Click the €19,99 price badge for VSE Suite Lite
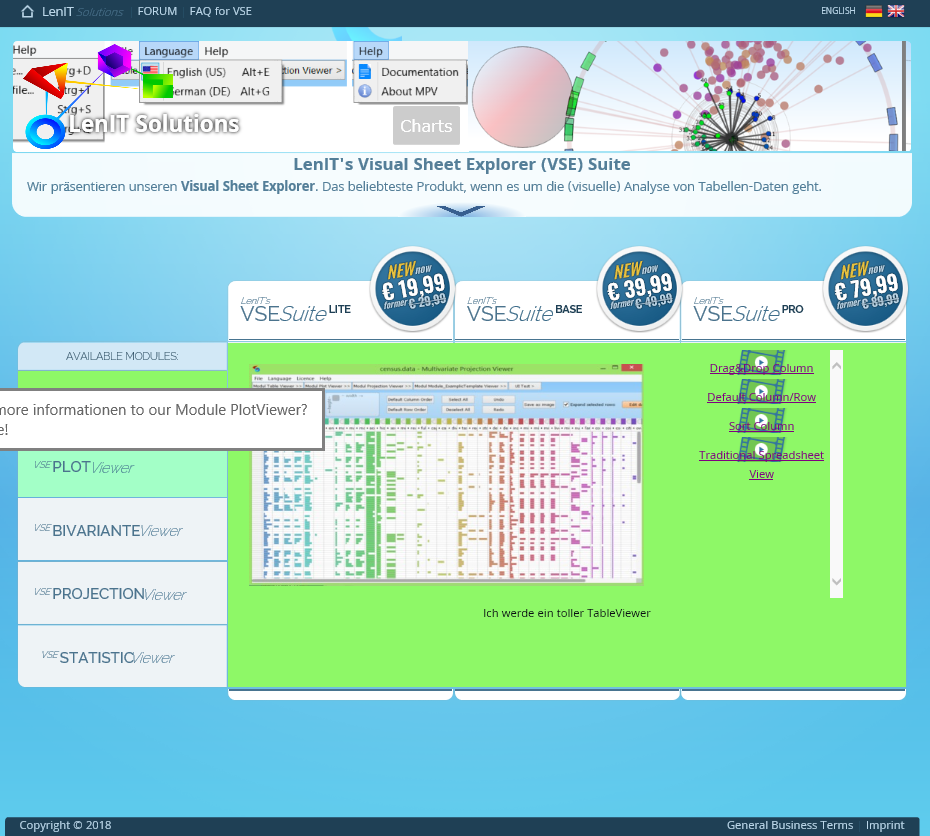Viewport: 930px width, 836px height. [x=412, y=289]
